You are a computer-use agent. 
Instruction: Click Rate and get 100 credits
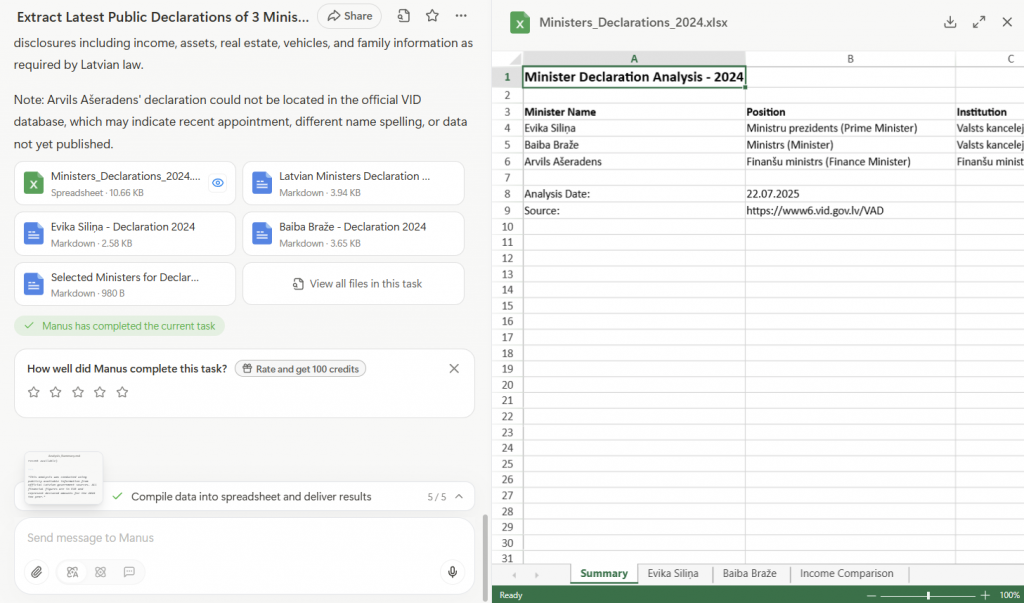tap(300, 369)
